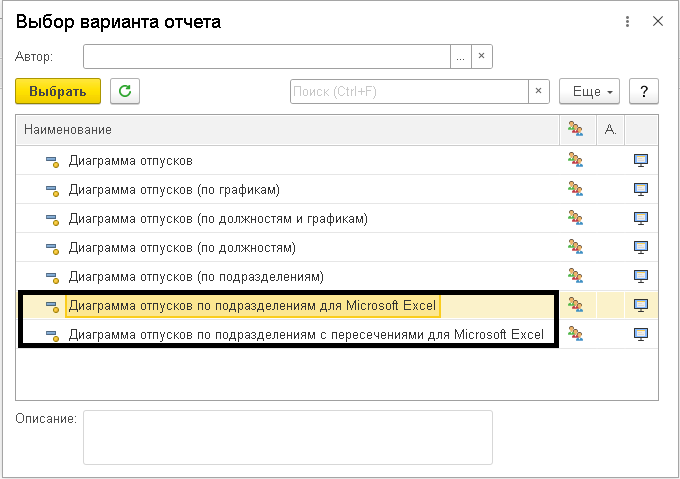Select Диаграмма отпусков (по должностям и графикам)

pyautogui.click(x=218, y=218)
